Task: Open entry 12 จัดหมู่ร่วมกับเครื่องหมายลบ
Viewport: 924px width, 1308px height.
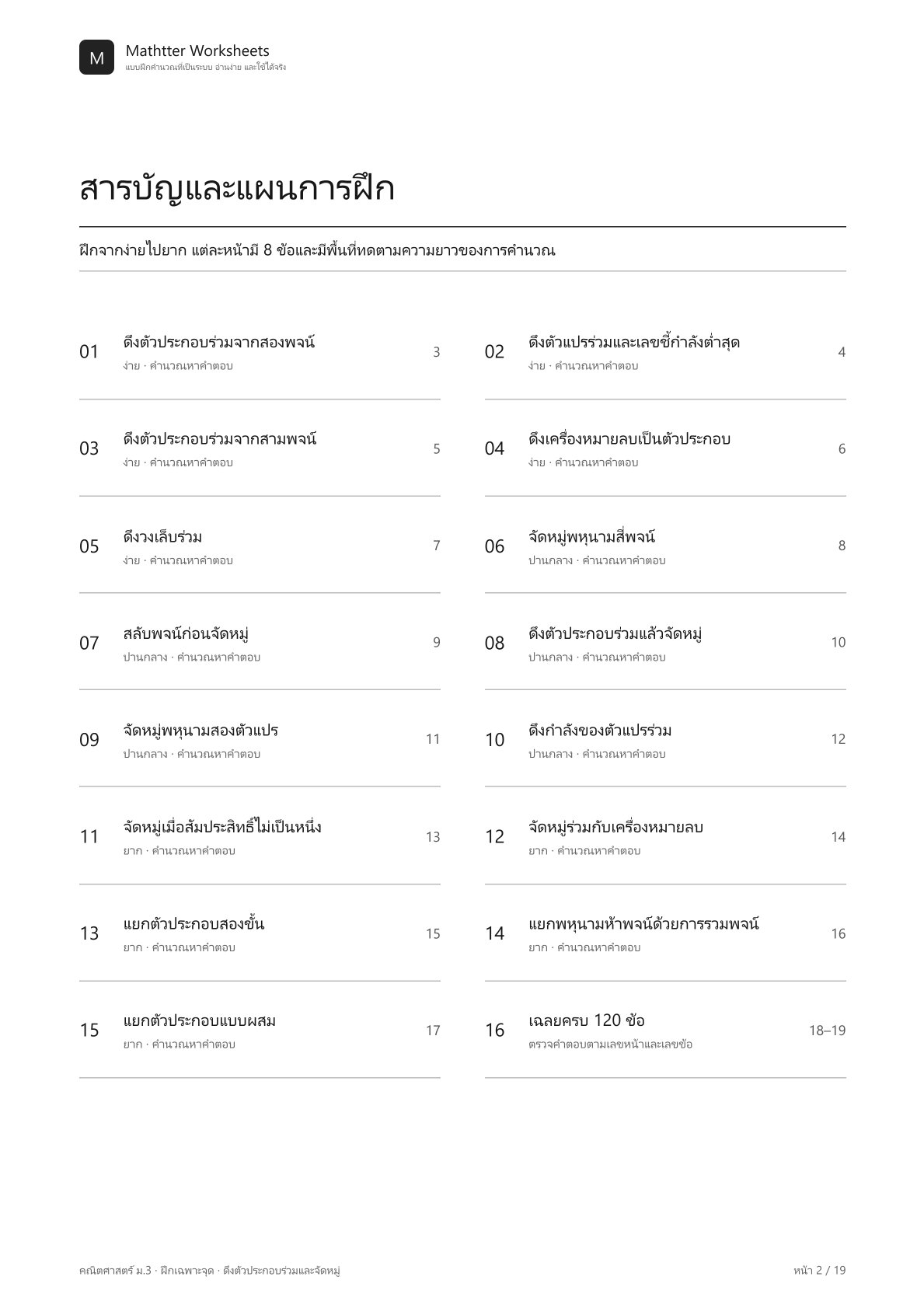Action: tap(665, 836)
